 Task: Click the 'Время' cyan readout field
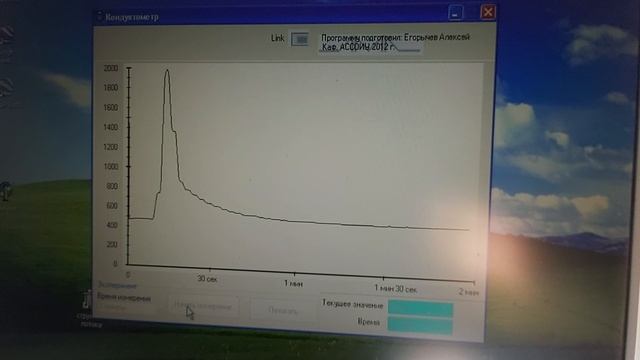pyautogui.click(x=420, y=325)
